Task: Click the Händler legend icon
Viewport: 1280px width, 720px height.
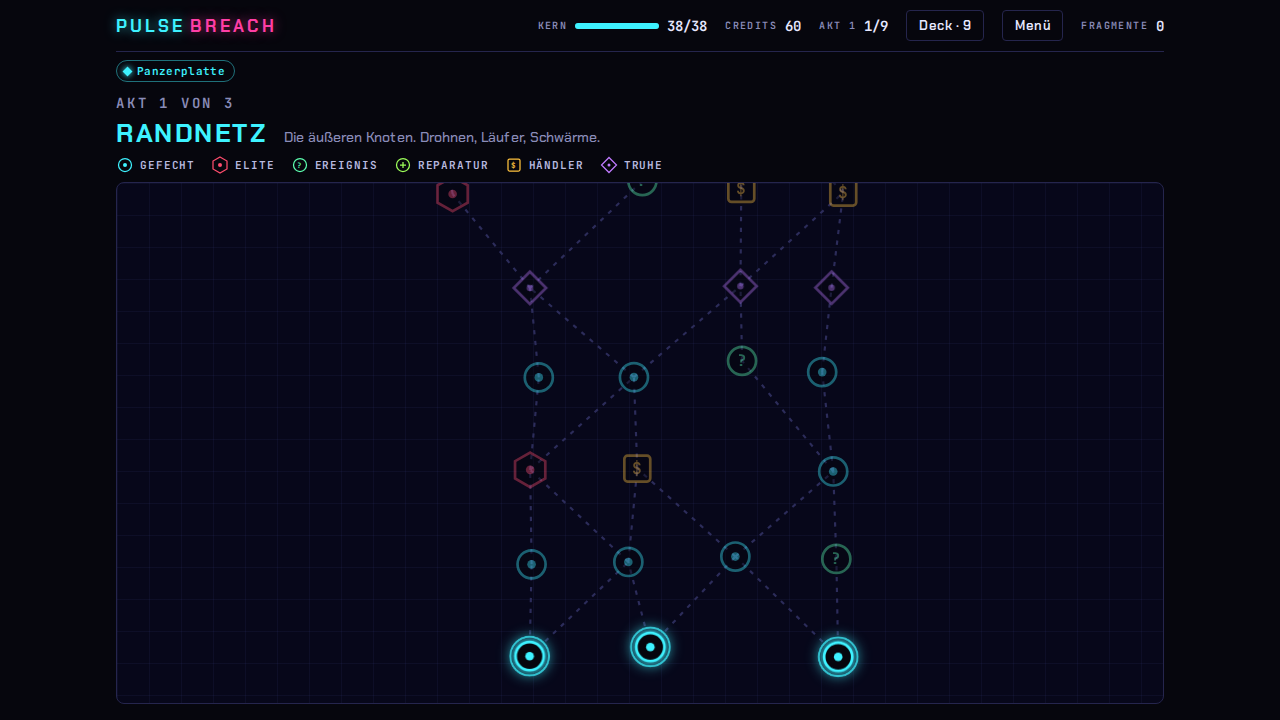Action: tap(514, 165)
